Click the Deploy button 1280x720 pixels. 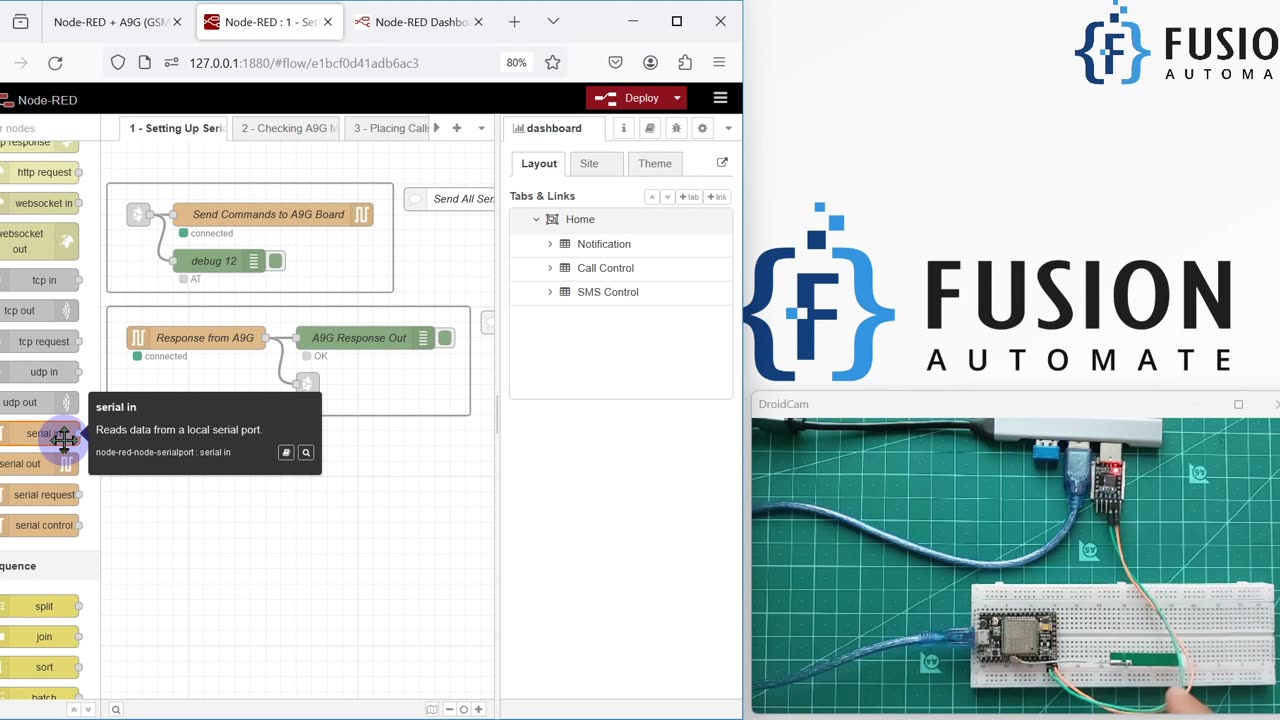[x=627, y=98]
